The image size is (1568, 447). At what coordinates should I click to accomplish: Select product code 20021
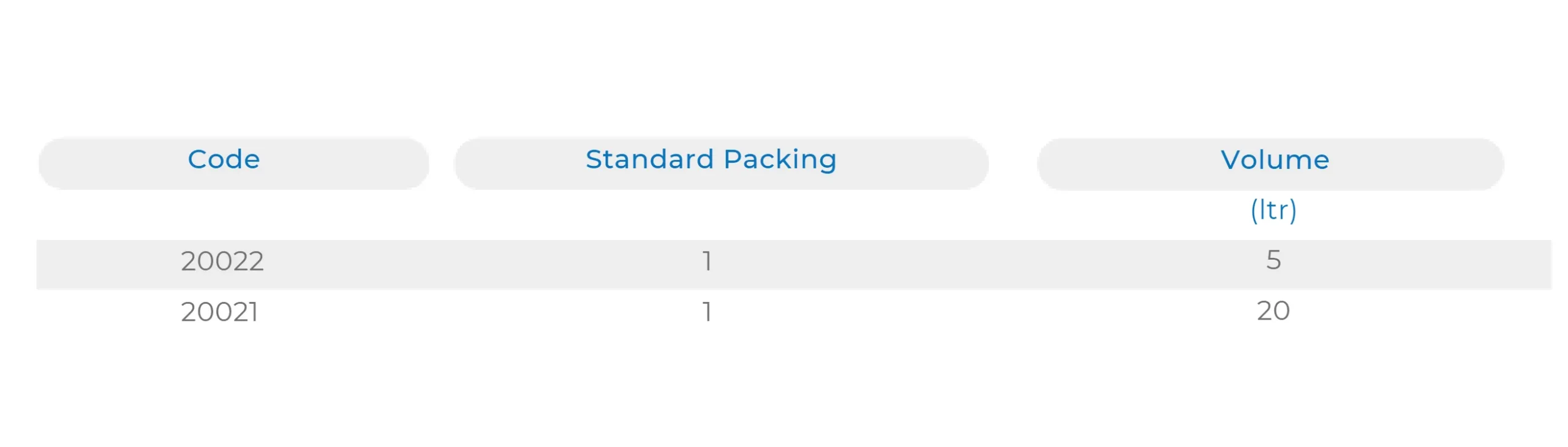coord(219,312)
